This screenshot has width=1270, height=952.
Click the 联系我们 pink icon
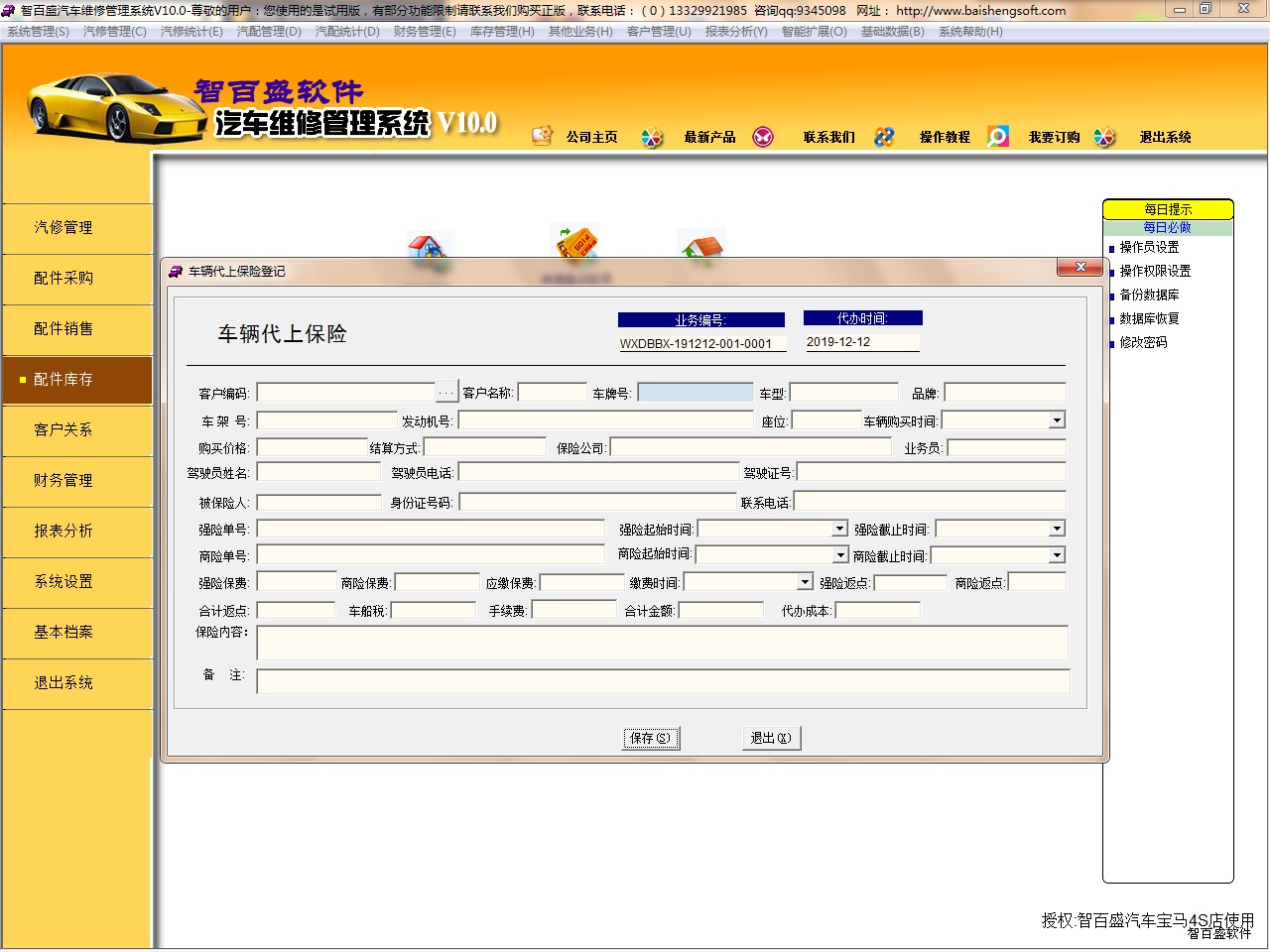[763, 137]
